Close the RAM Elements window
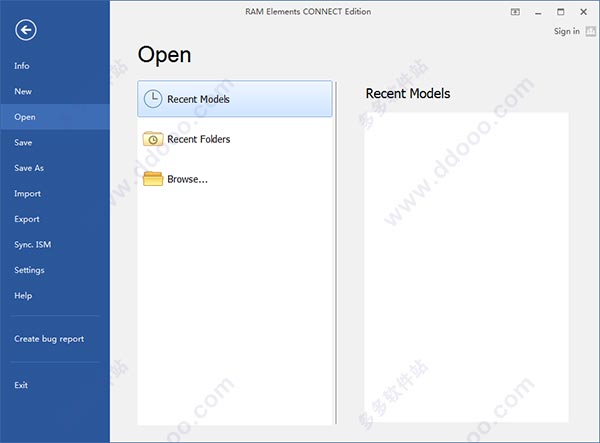Image resolution: width=600 pixels, height=443 pixels. coord(584,12)
